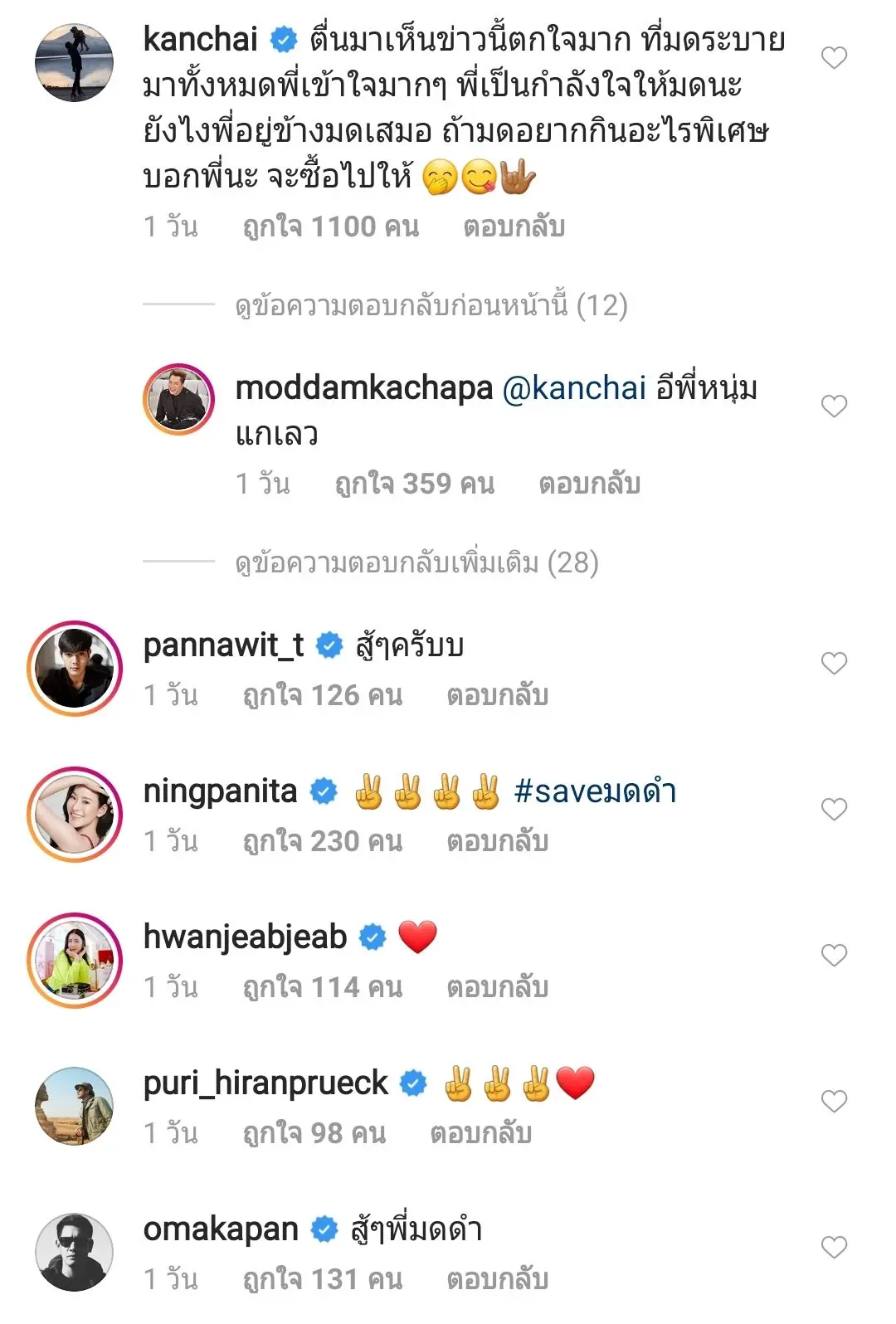Tap heart on moddamkachapa's reply
The width and height of the screenshot is (896, 1324).
tap(834, 406)
